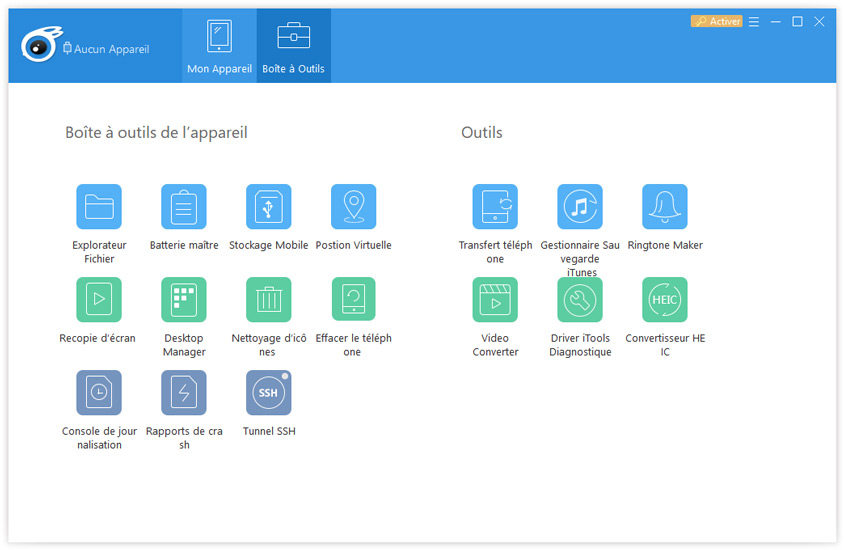Minimize the iTools window
The width and height of the screenshot is (844, 550).
pyautogui.click(x=776, y=22)
